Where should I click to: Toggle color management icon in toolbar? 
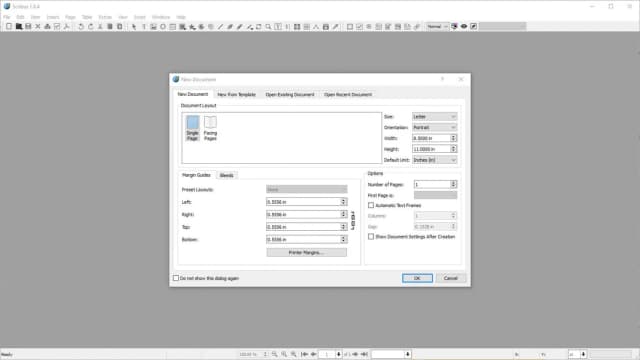point(454,27)
